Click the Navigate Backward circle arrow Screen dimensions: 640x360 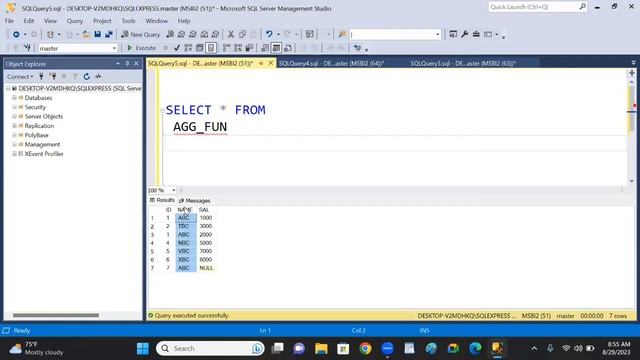click(16, 35)
